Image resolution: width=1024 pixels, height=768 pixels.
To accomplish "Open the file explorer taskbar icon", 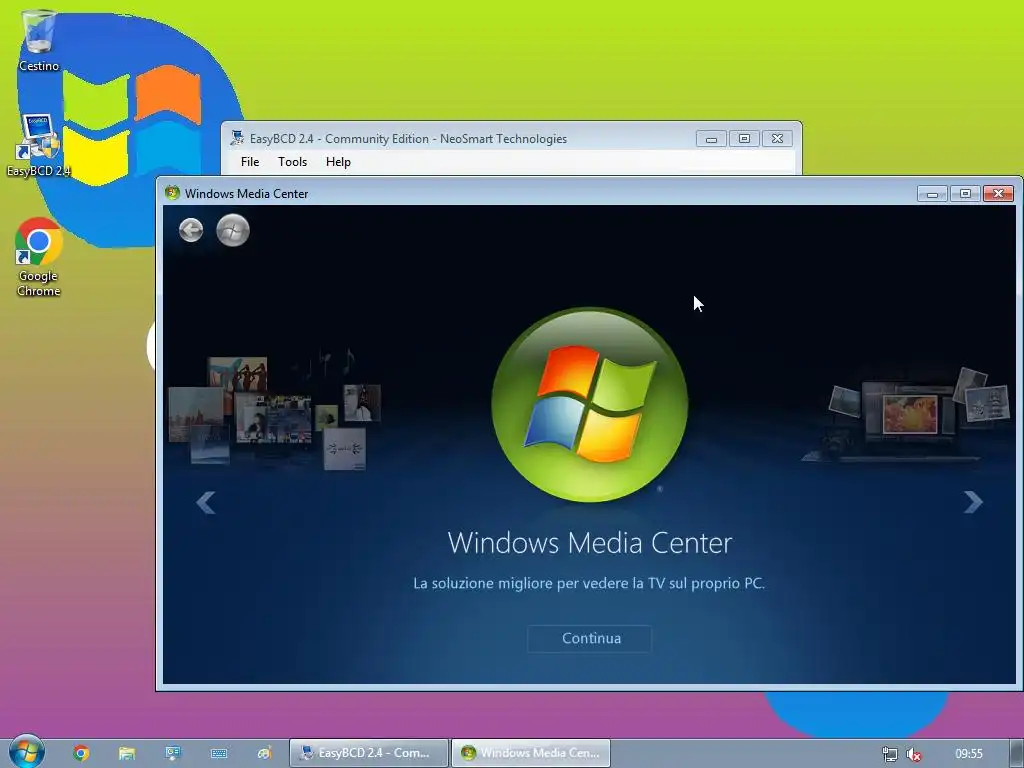I will [x=127, y=753].
